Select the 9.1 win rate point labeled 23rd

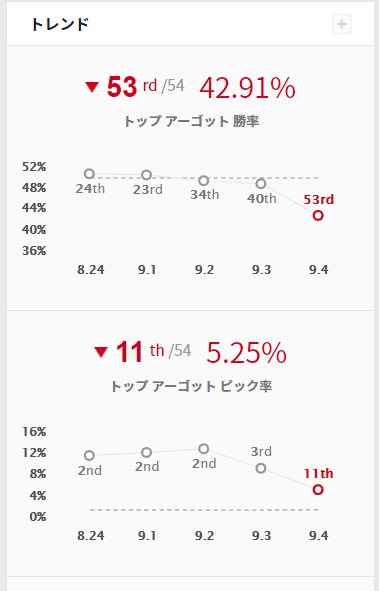(147, 175)
